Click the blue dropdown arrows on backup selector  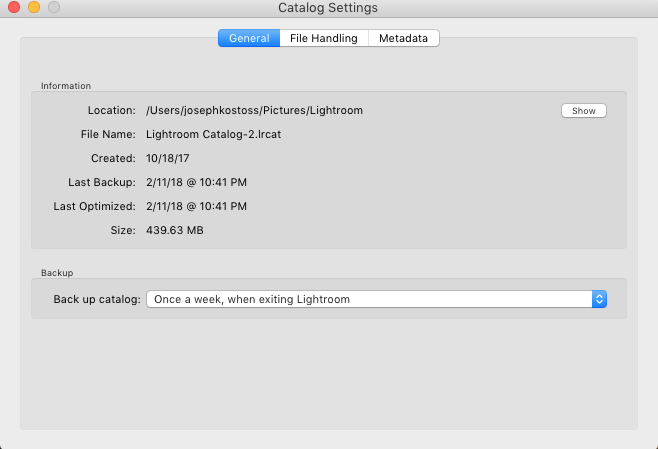(x=599, y=299)
